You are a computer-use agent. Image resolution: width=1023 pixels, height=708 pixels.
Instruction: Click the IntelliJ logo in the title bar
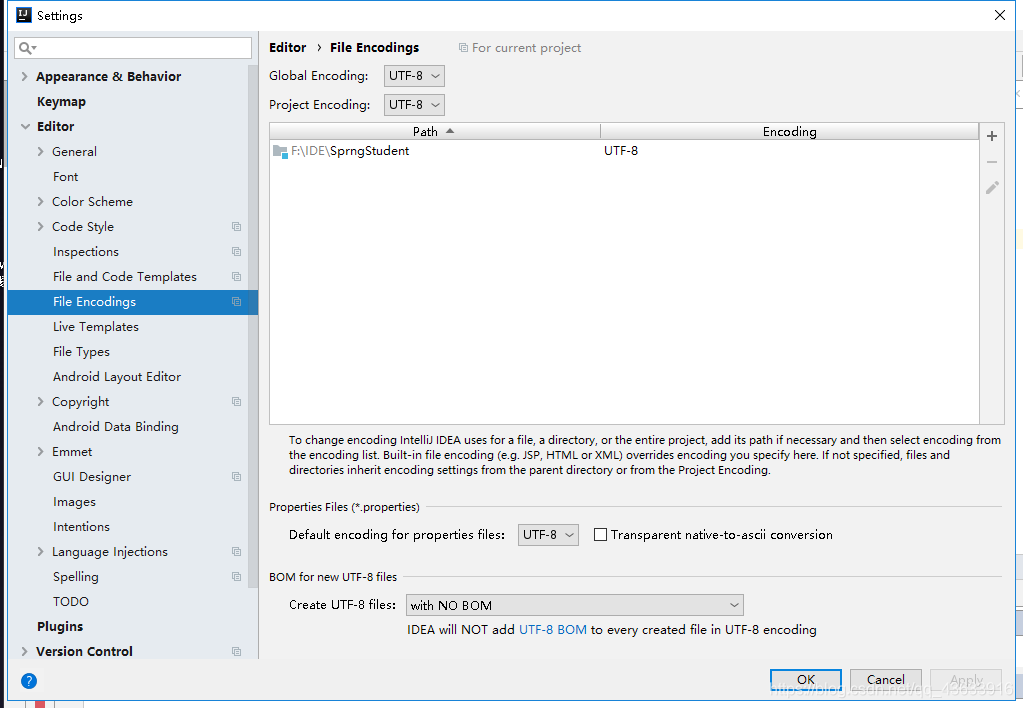(24, 15)
